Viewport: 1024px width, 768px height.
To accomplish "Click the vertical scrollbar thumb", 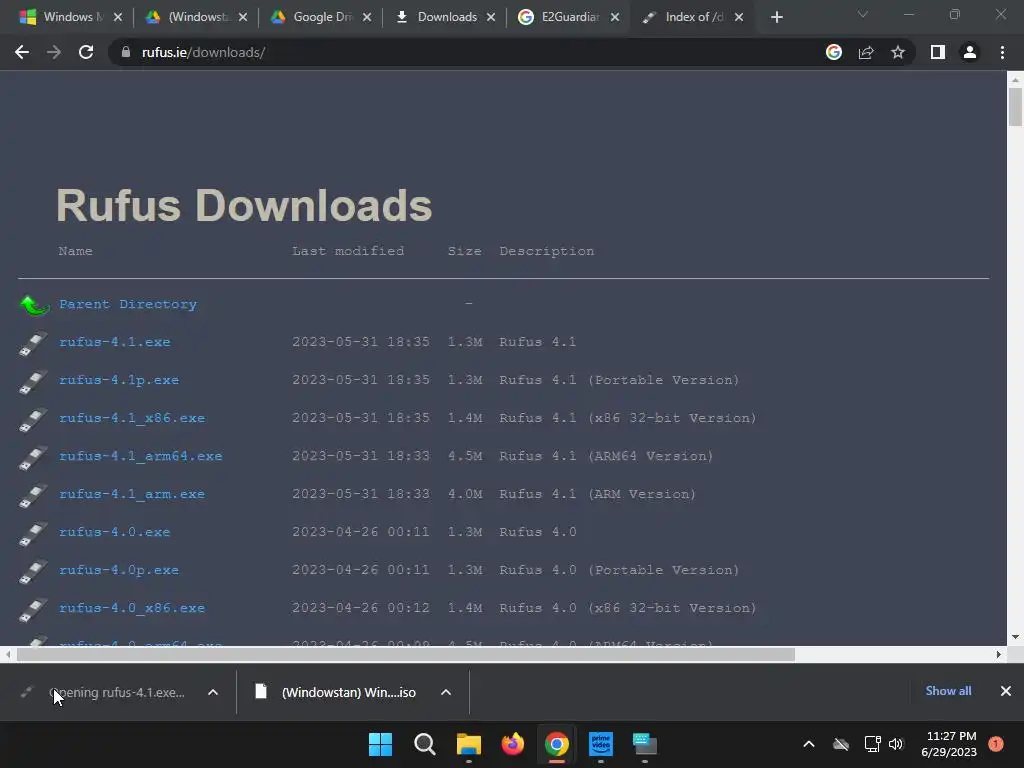I will pyautogui.click(x=1015, y=106).
